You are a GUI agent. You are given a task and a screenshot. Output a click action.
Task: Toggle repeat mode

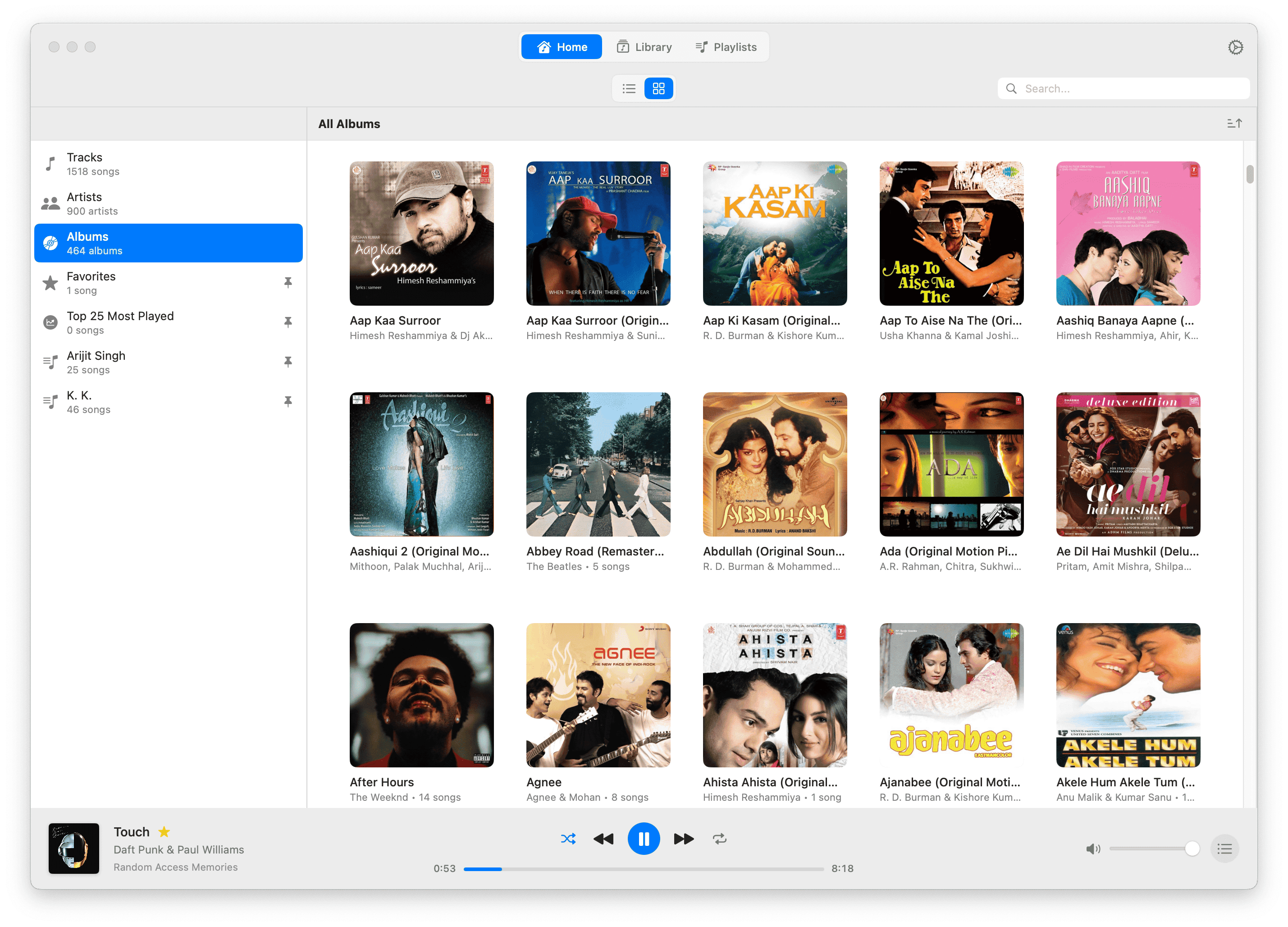click(x=720, y=838)
